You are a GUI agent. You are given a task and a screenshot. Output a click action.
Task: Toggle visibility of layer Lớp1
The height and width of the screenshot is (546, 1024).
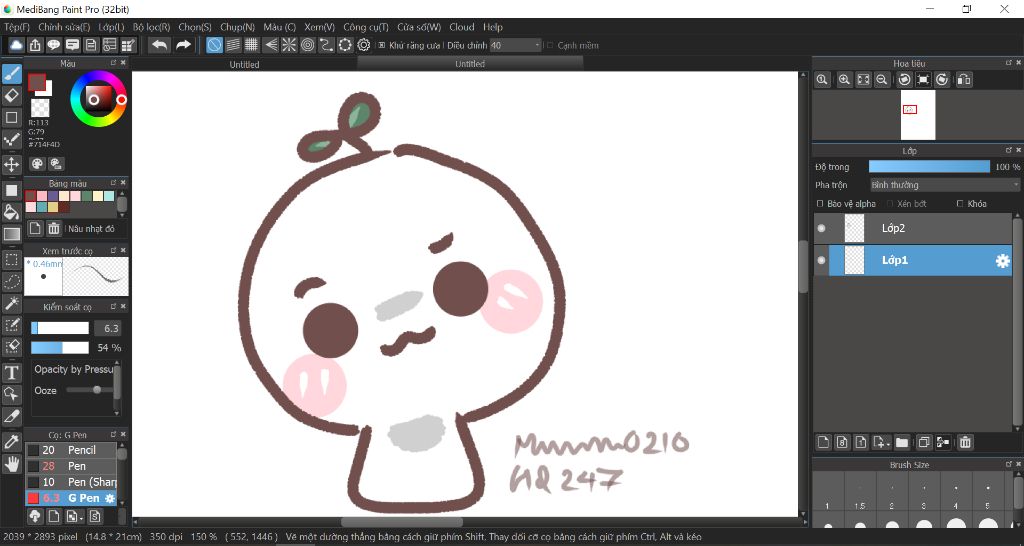pos(822,260)
